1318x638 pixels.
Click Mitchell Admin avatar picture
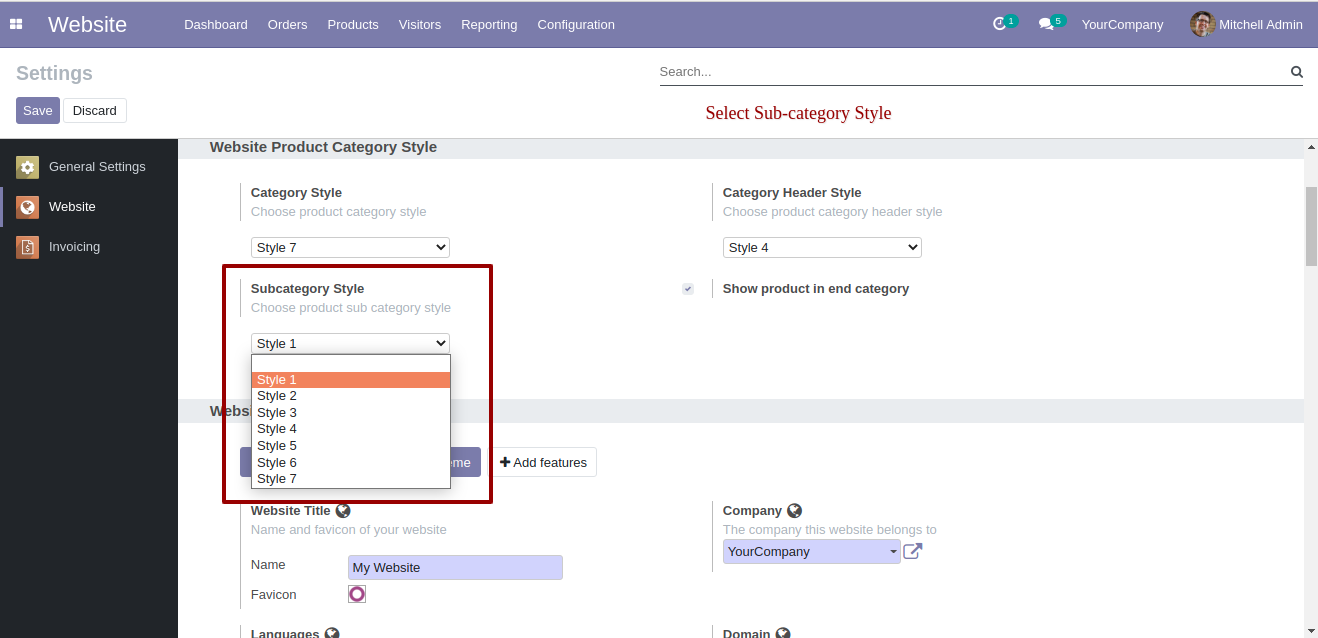[1202, 24]
